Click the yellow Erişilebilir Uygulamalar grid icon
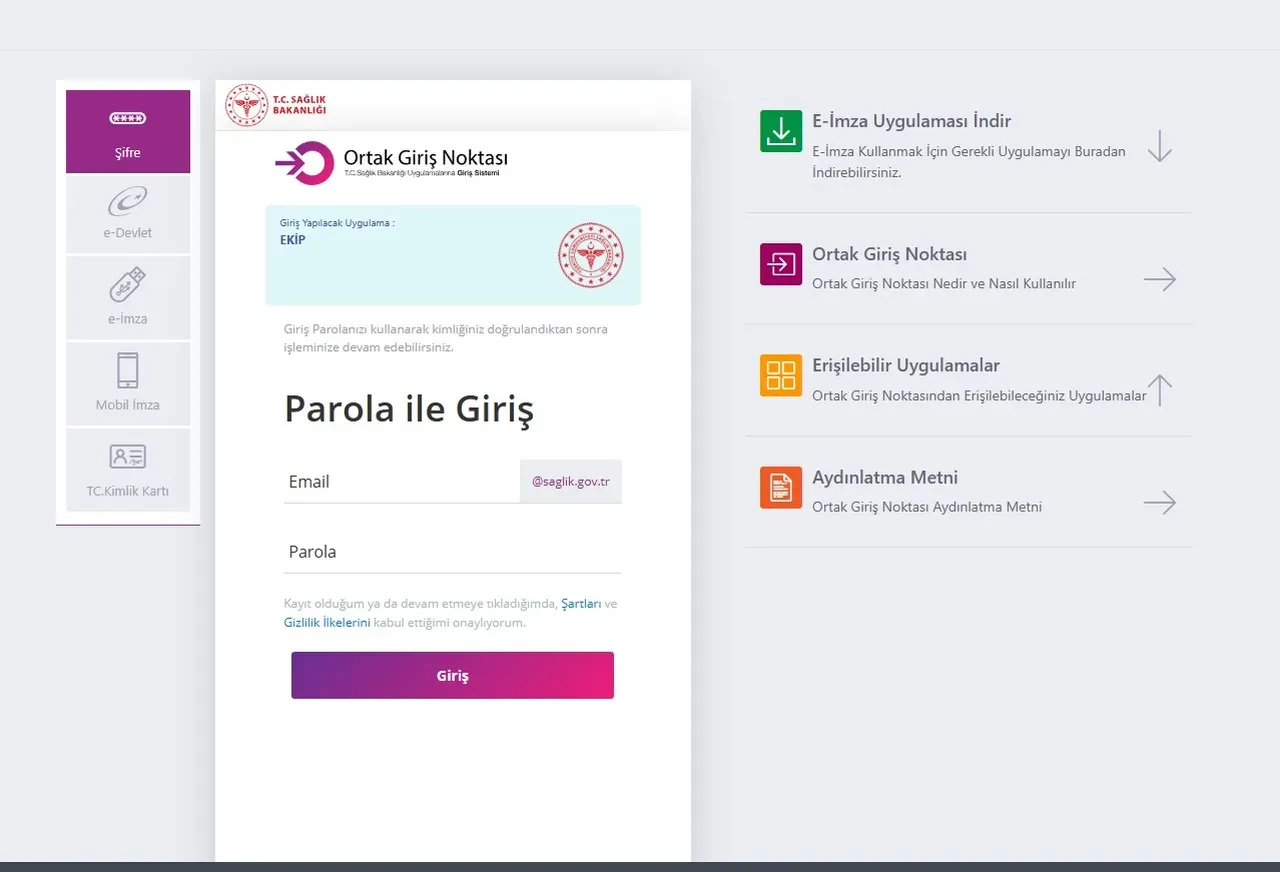This screenshot has height=872, width=1280. coord(781,375)
